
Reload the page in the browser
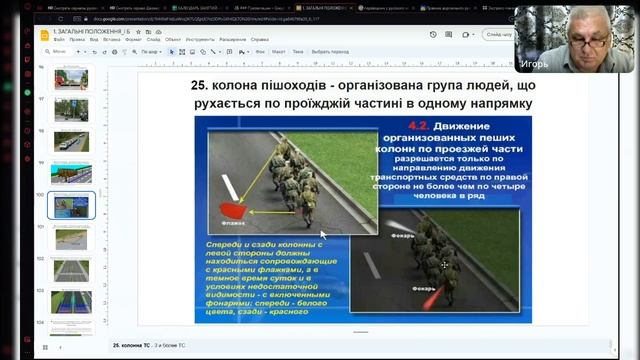[60, 19]
